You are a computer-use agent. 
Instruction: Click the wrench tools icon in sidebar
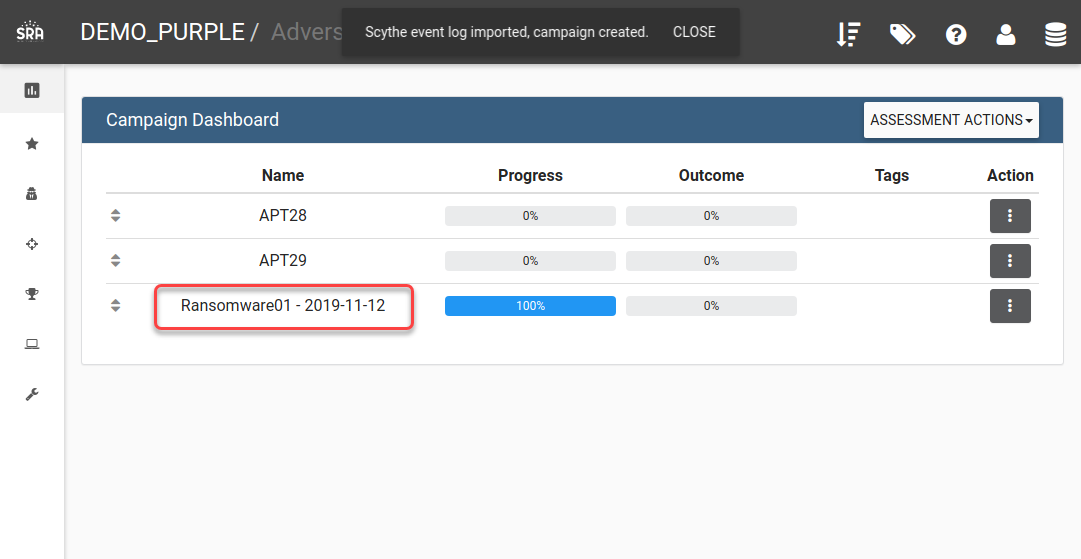coord(32,394)
